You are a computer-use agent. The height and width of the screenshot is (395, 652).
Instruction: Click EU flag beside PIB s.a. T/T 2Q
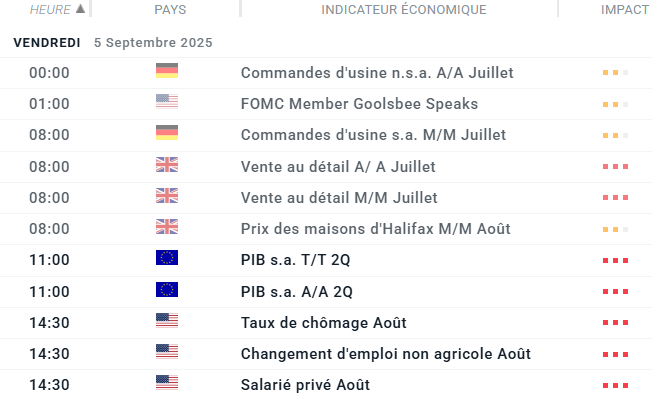click(x=167, y=258)
